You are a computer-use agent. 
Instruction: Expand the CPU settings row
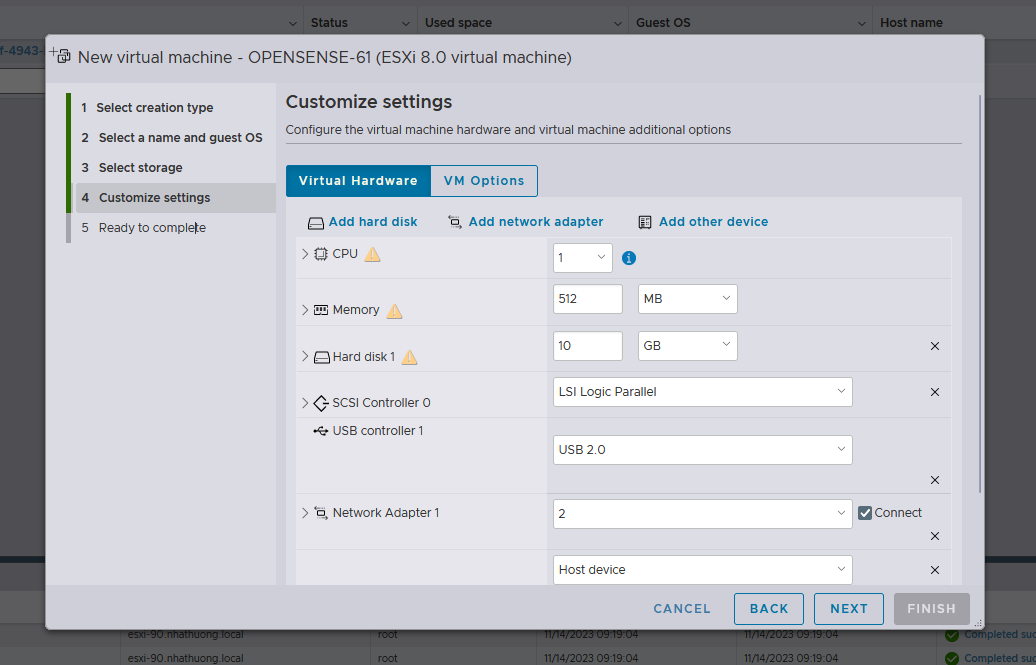306,254
